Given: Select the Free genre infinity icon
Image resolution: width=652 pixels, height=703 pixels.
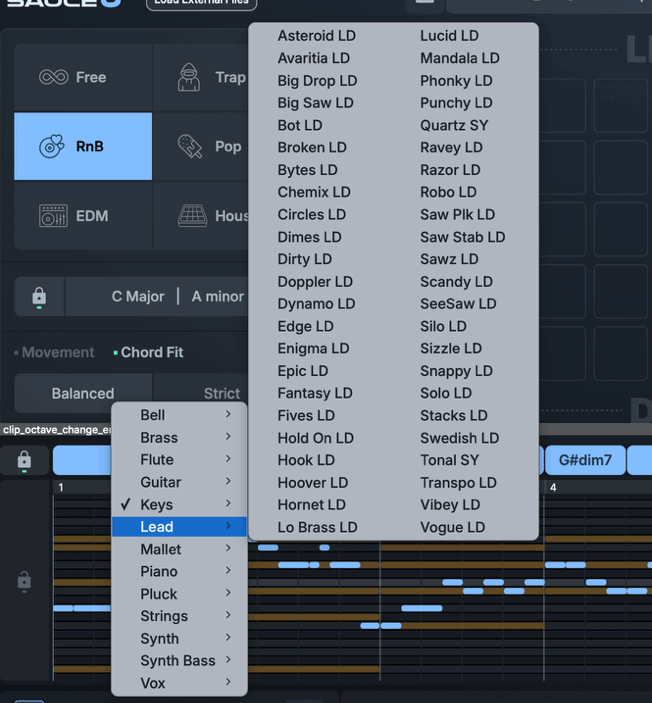Looking at the screenshot, I should pyautogui.click(x=53, y=77).
